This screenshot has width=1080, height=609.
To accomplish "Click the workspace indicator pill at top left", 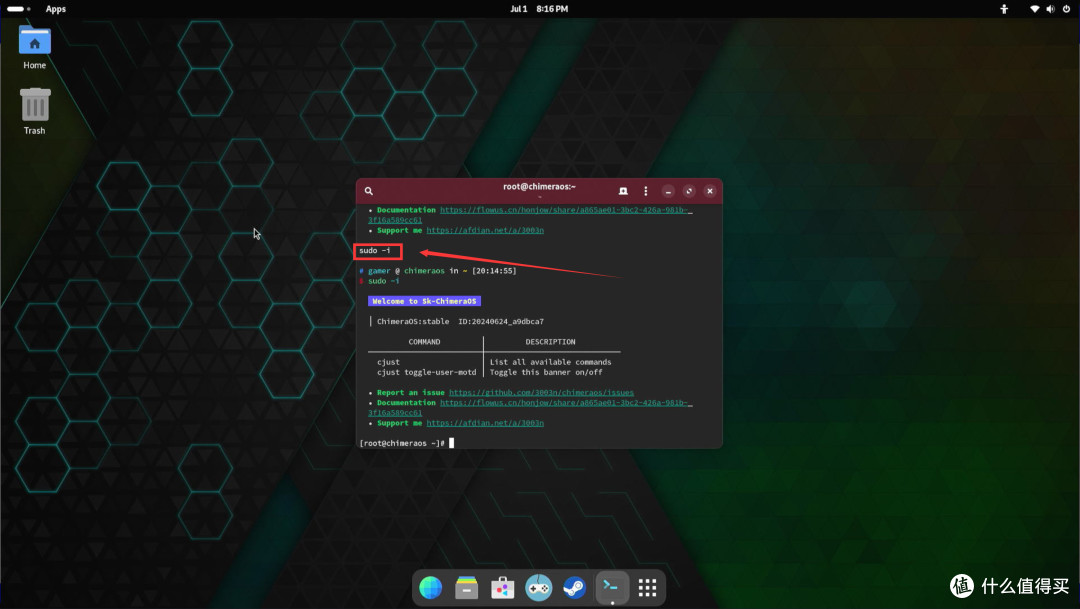I will click(x=16, y=9).
